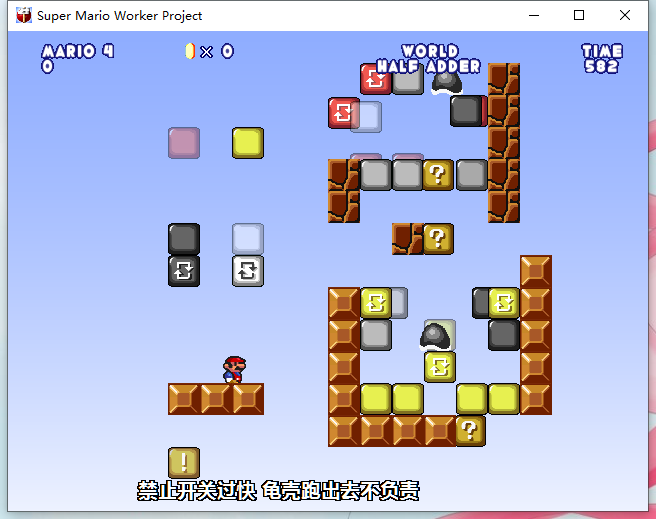This screenshot has height=519, width=656.
Task: Click the MARIO 4 lives label
Action: pyautogui.click(x=78, y=51)
